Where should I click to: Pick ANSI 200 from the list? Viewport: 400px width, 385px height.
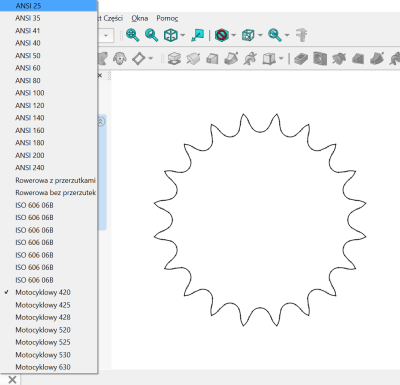pyautogui.click(x=49, y=155)
